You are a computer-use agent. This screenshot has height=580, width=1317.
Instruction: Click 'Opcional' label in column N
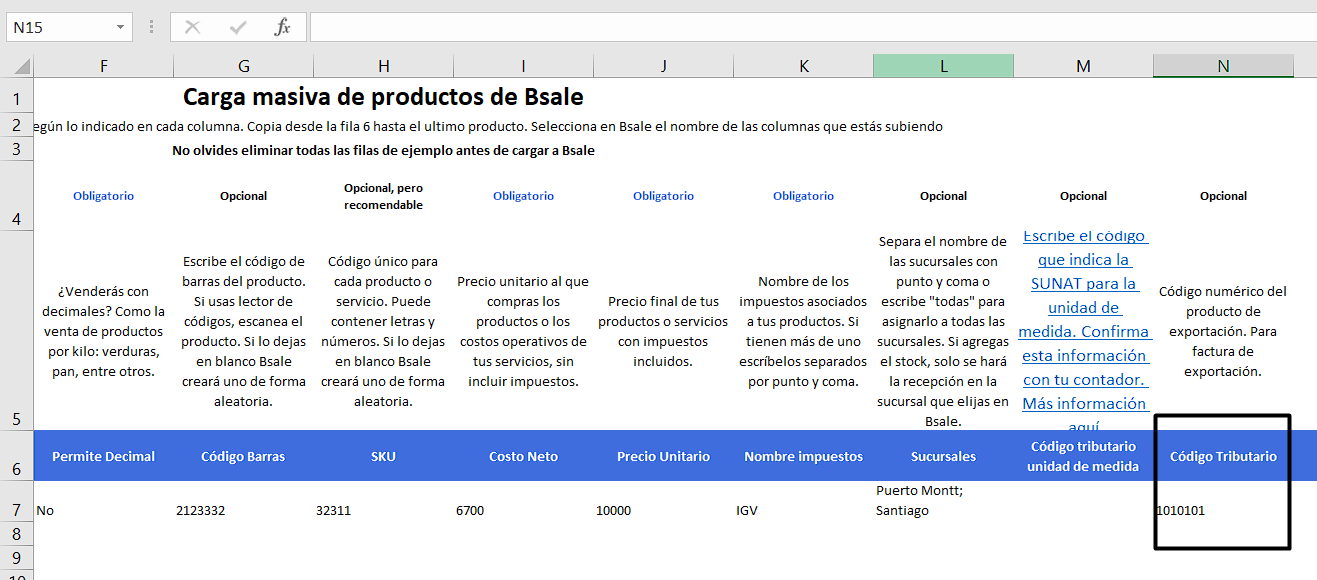tap(1223, 196)
